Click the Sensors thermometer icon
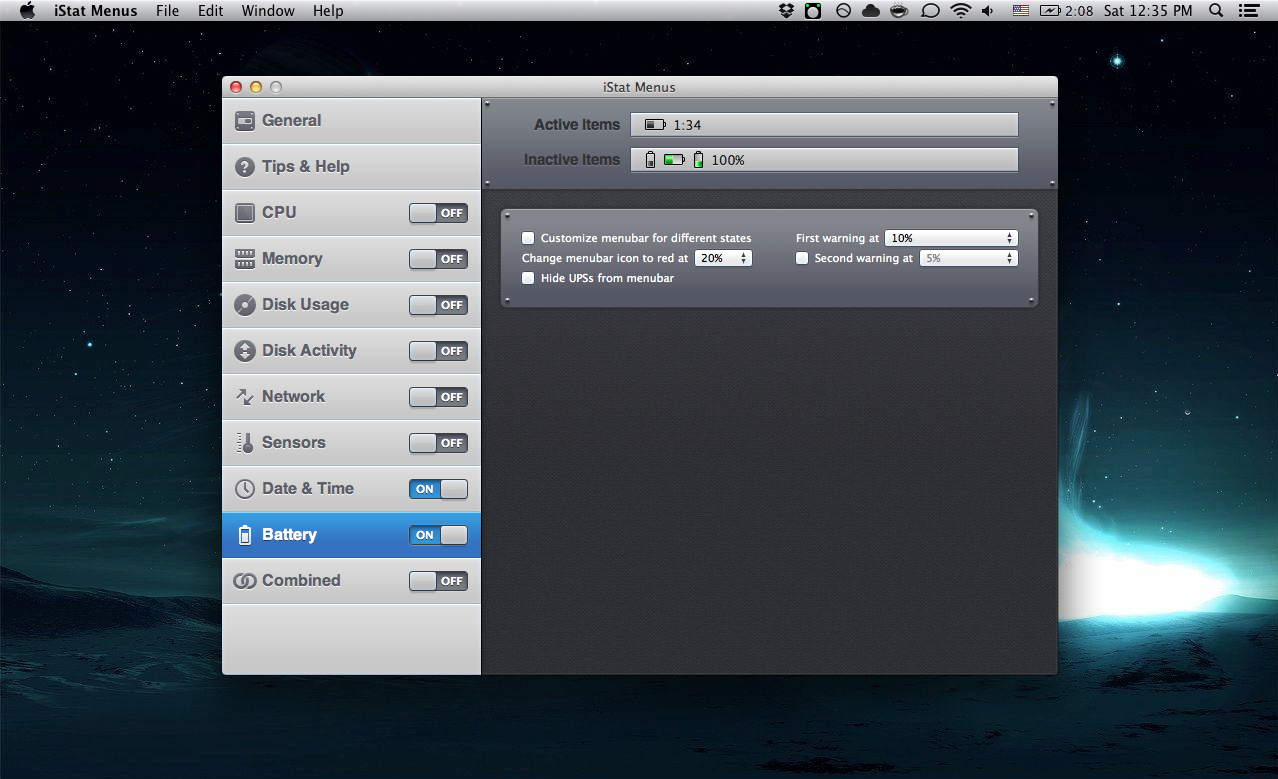The height and width of the screenshot is (779, 1278). click(x=245, y=443)
